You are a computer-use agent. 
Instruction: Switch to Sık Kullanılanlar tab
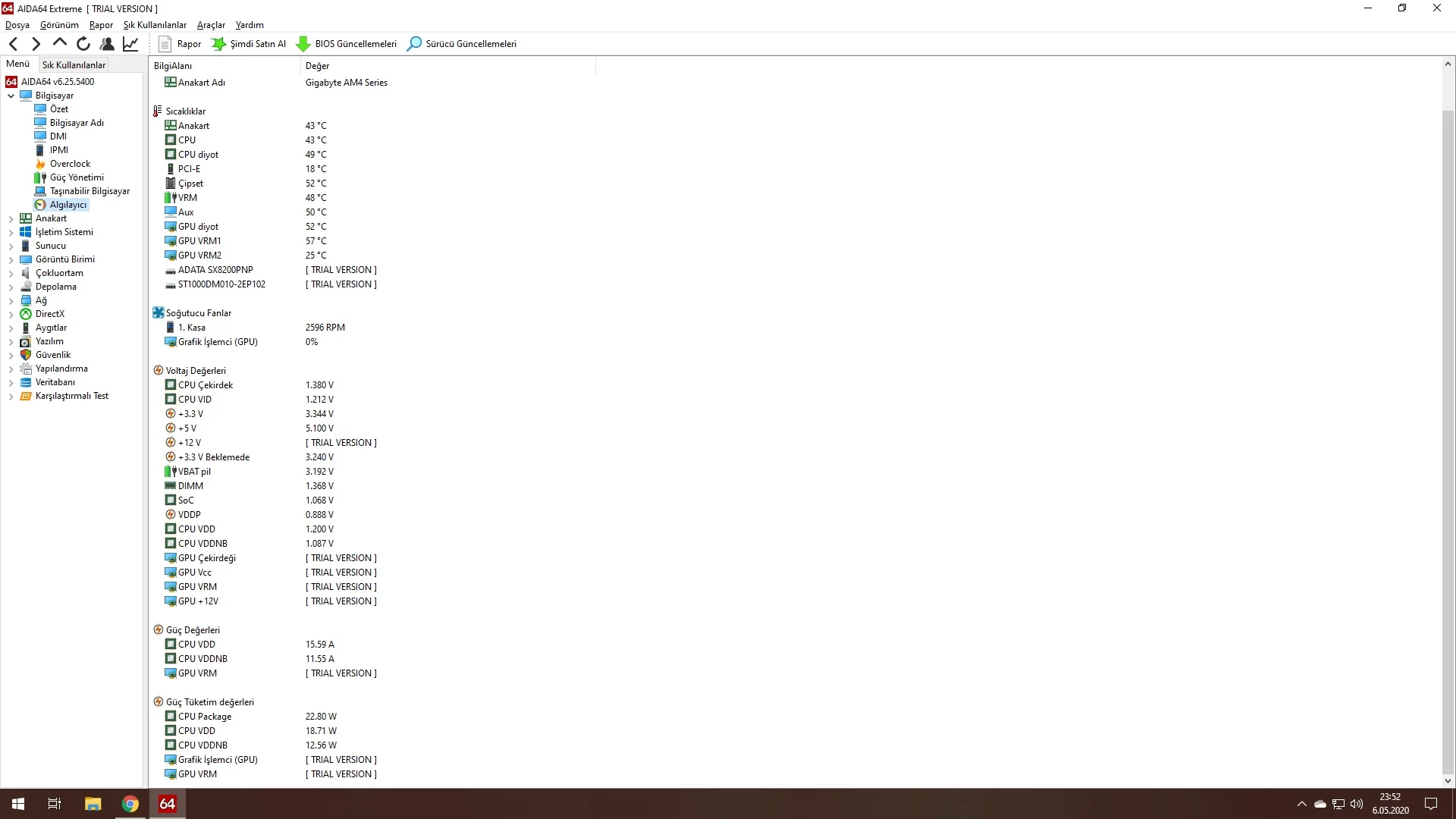(74, 65)
